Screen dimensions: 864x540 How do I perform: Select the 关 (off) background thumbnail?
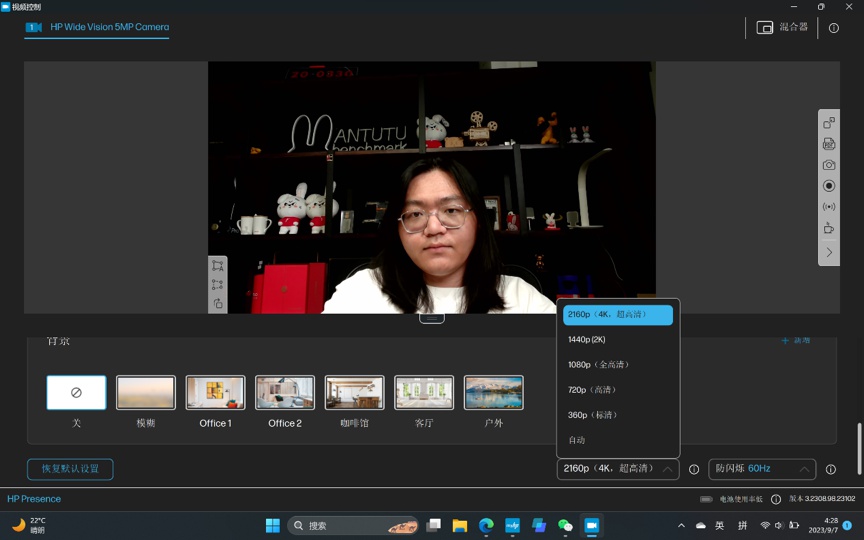77,392
